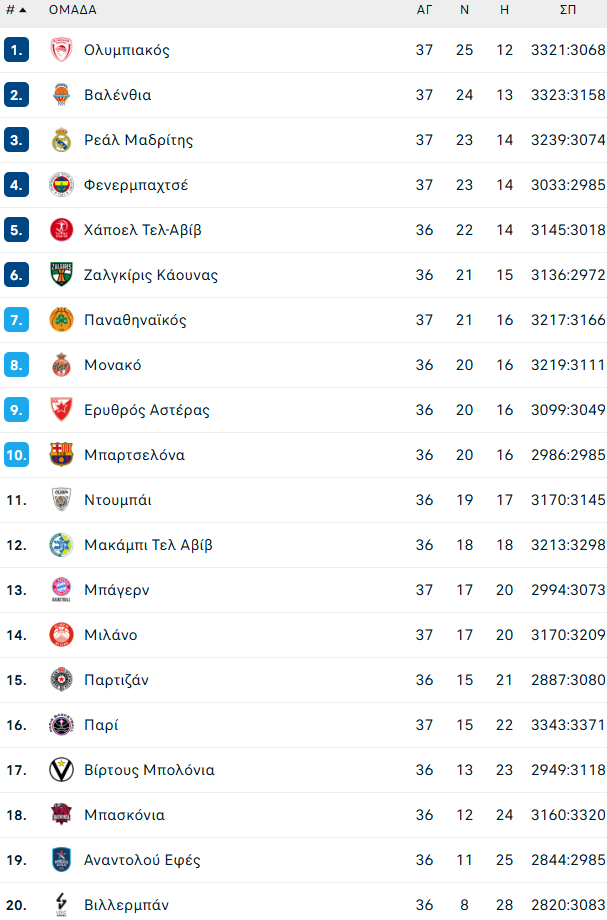Click the Fenerbahçe team logo
Viewport: 607px width, 920px height.
pyautogui.click(x=61, y=185)
